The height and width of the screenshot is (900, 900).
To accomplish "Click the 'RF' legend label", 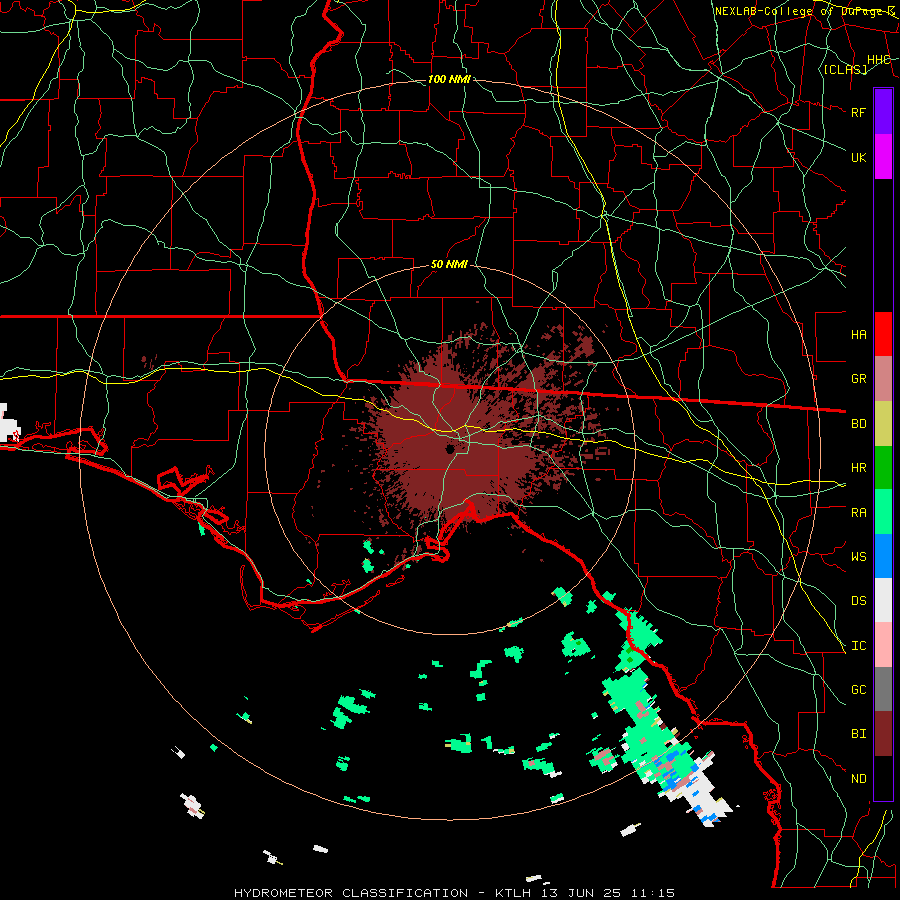I will pyautogui.click(x=858, y=112).
